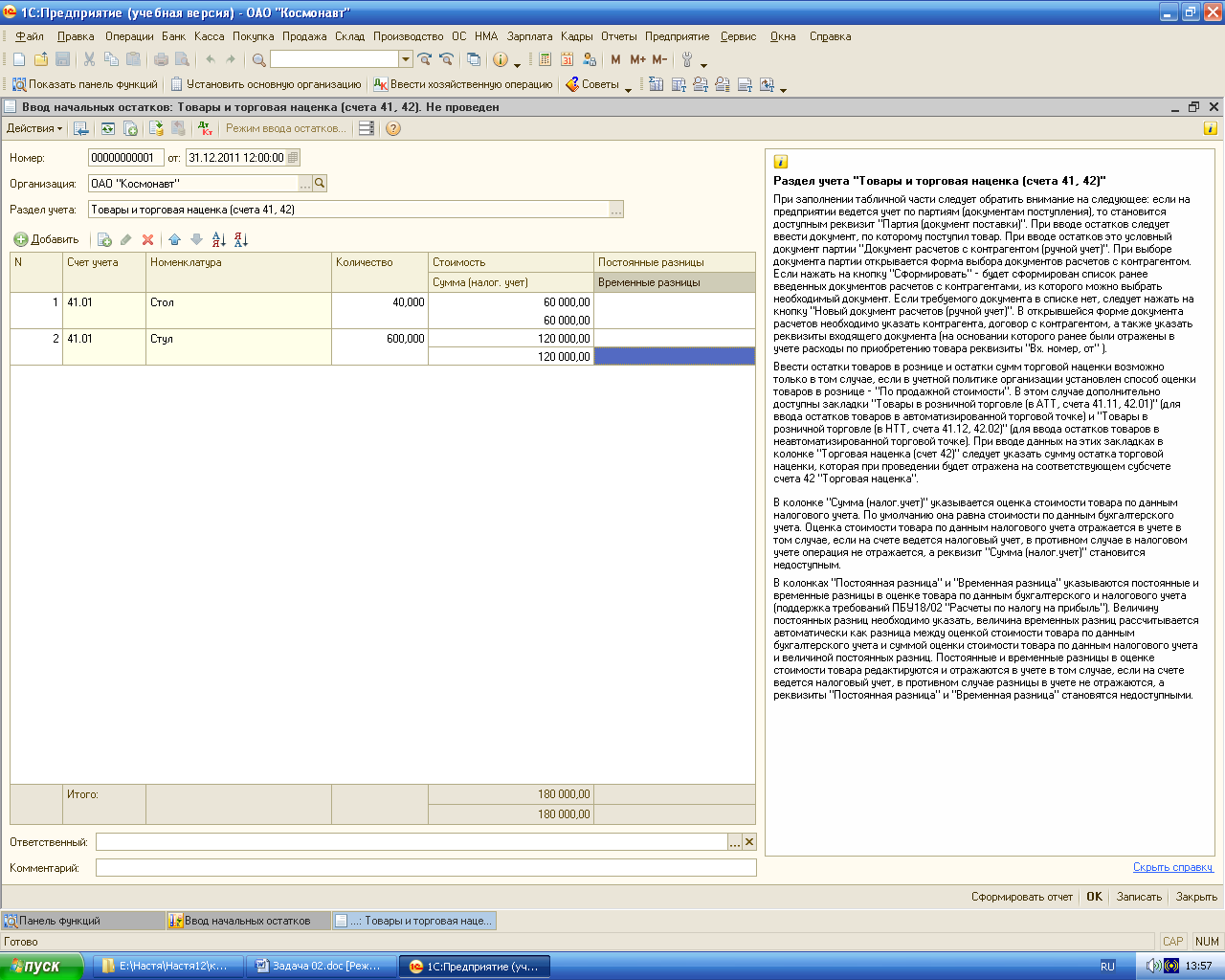Move row up with blue arrow icon

point(174,239)
